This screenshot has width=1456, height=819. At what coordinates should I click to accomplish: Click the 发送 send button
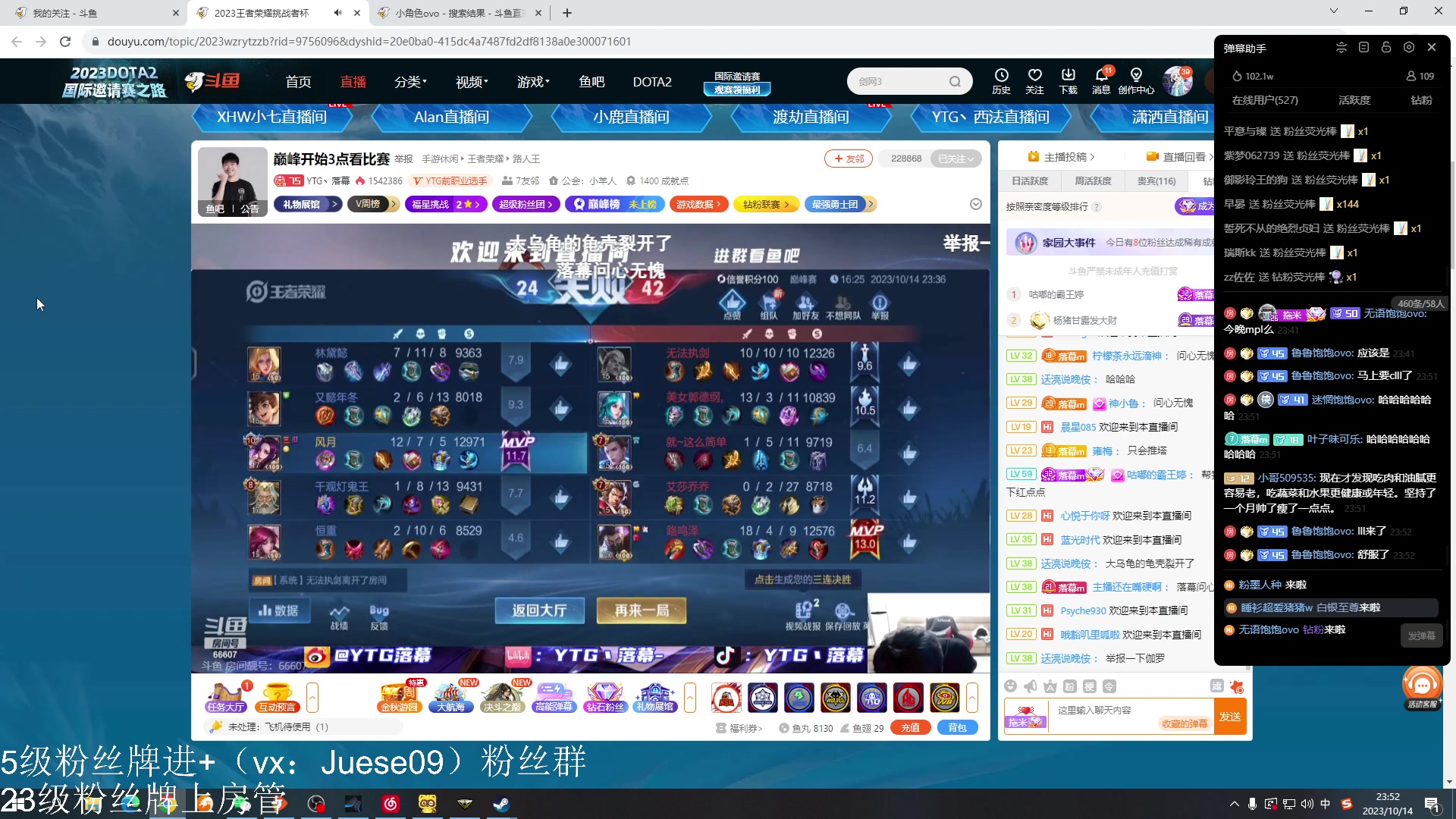(1231, 716)
